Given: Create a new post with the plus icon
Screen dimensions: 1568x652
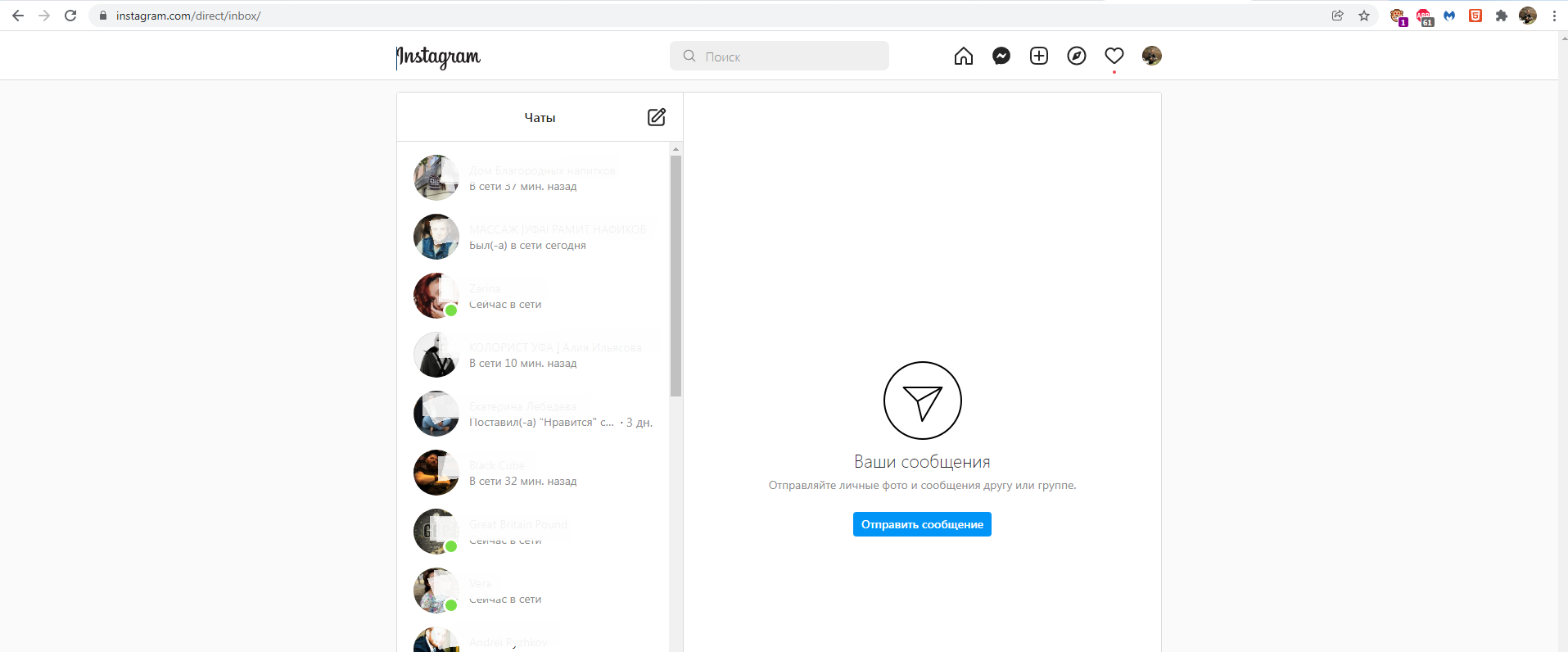Looking at the screenshot, I should coord(1039,56).
